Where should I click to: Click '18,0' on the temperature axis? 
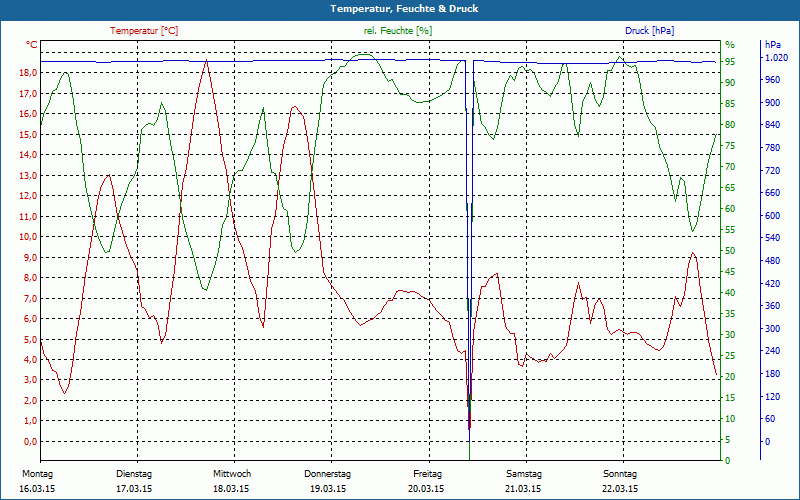(x=28, y=73)
